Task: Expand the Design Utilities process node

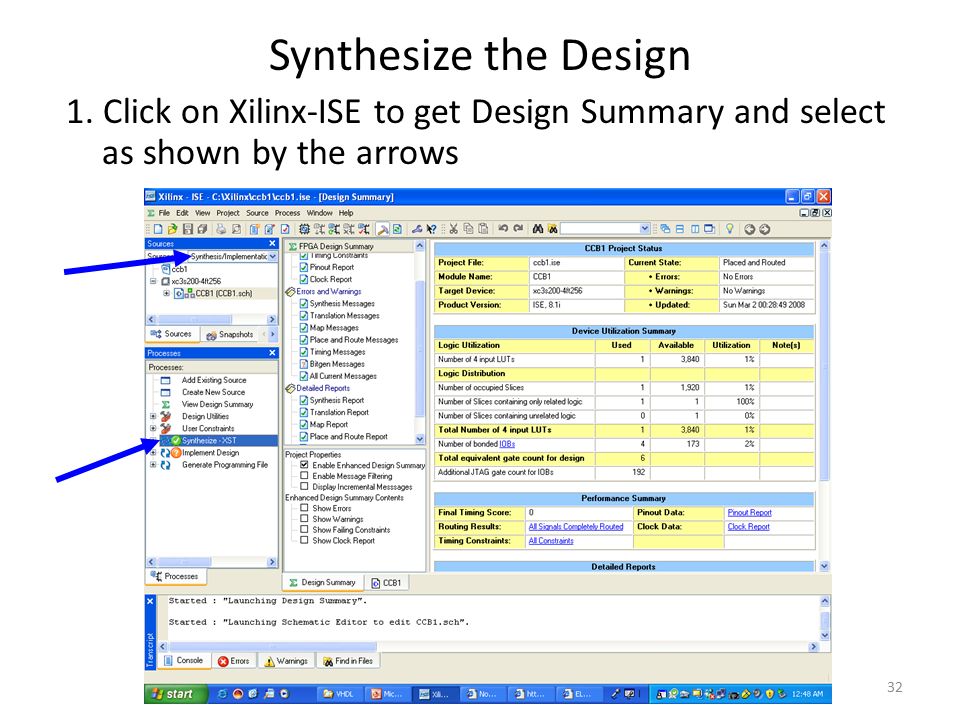Action: (153, 416)
